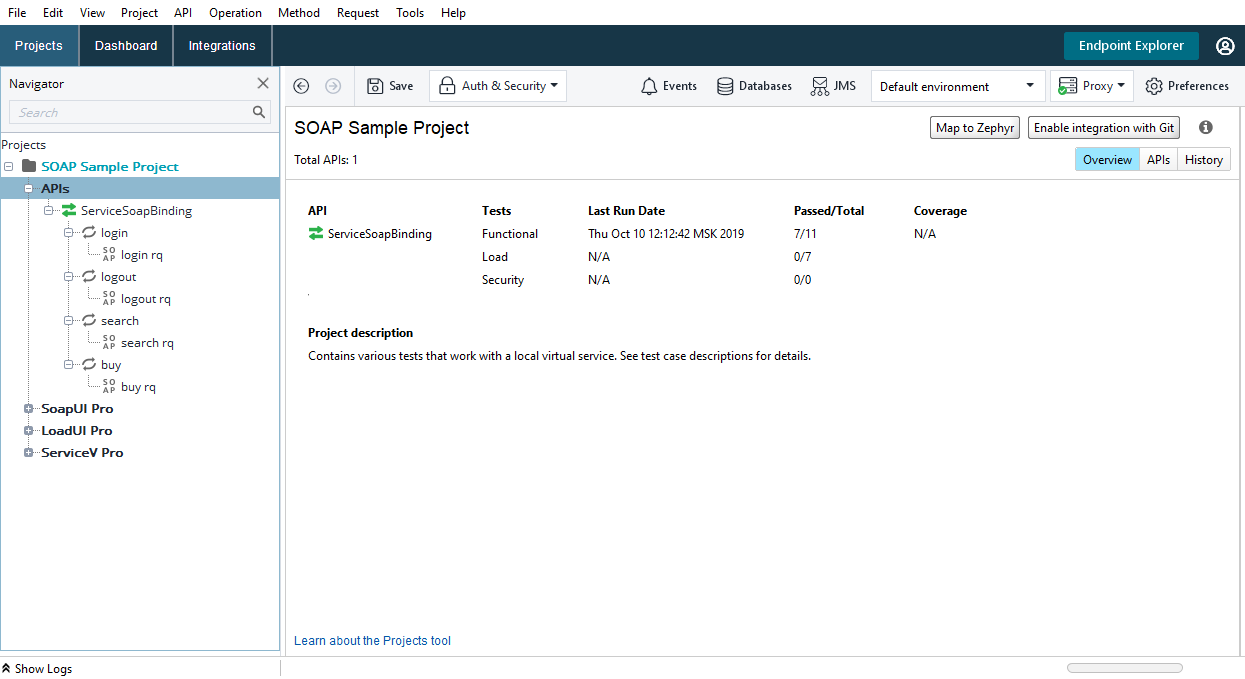The width and height of the screenshot is (1245, 679).
Task: Click the SOAP icon next to search rq
Action: point(109,343)
